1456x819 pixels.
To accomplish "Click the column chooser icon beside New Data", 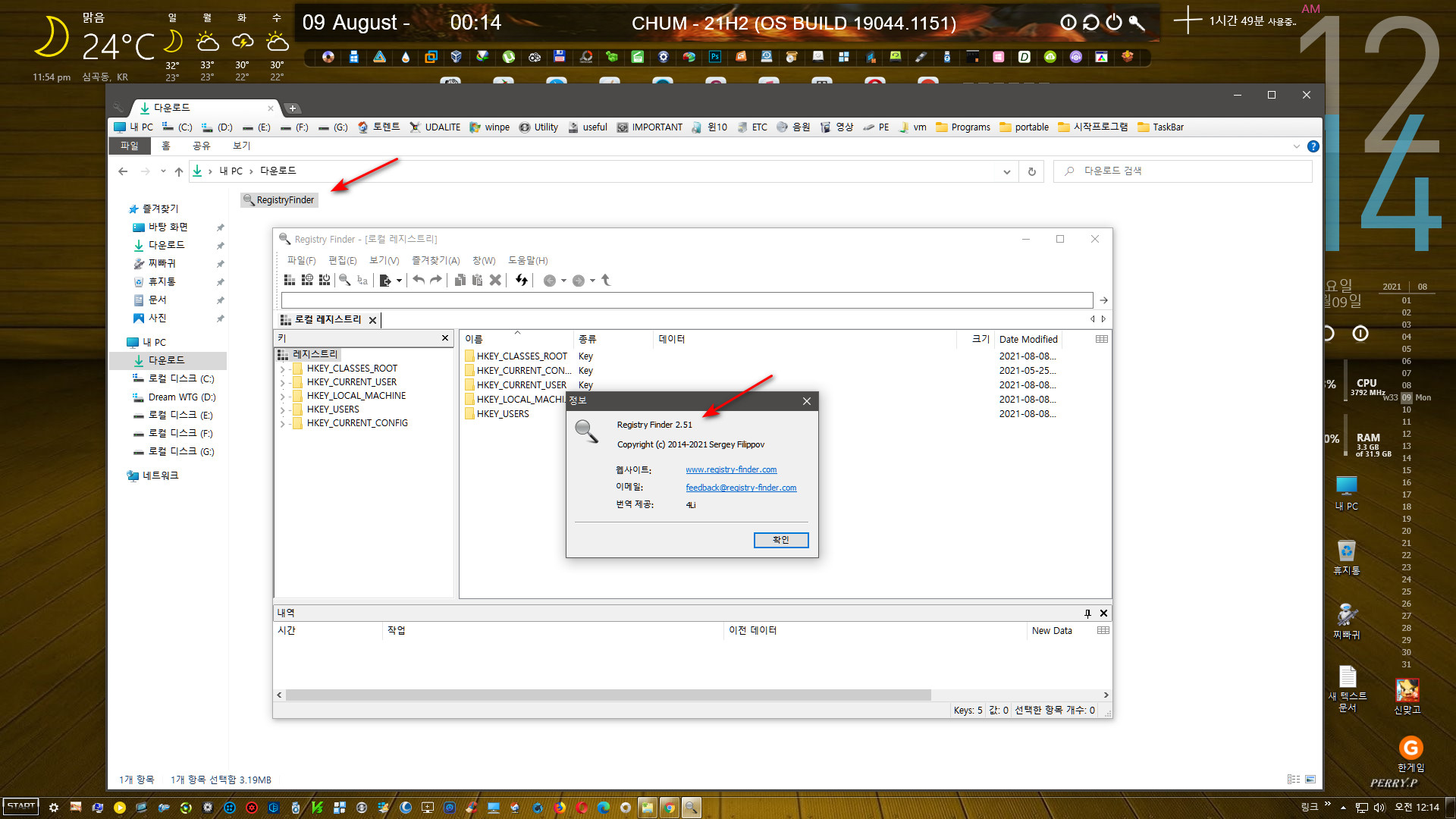I will point(1103,630).
